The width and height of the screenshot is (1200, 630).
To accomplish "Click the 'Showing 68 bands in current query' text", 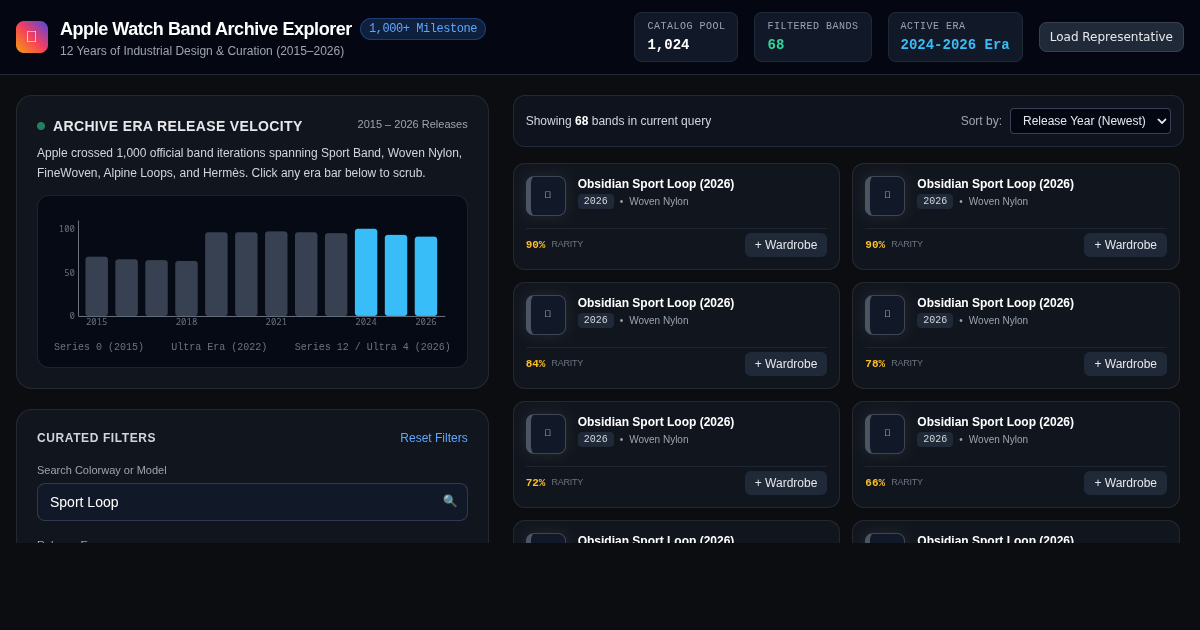I will pyautogui.click(x=618, y=121).
